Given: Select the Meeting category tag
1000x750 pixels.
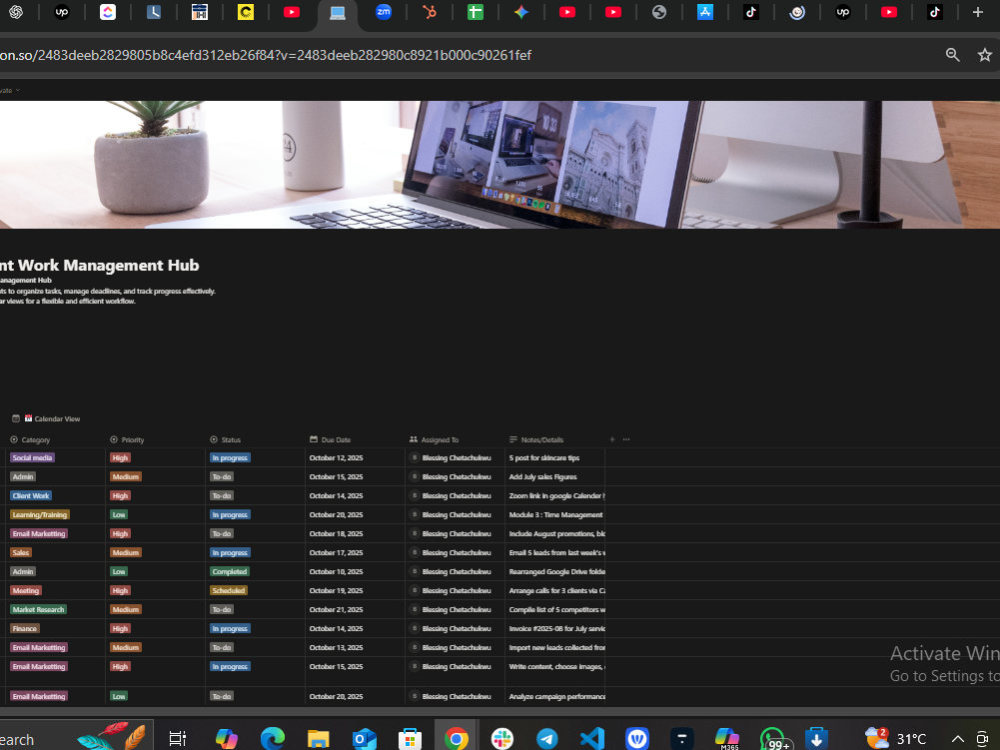Looking at the screenshot, I should click(x=26, y=591).
